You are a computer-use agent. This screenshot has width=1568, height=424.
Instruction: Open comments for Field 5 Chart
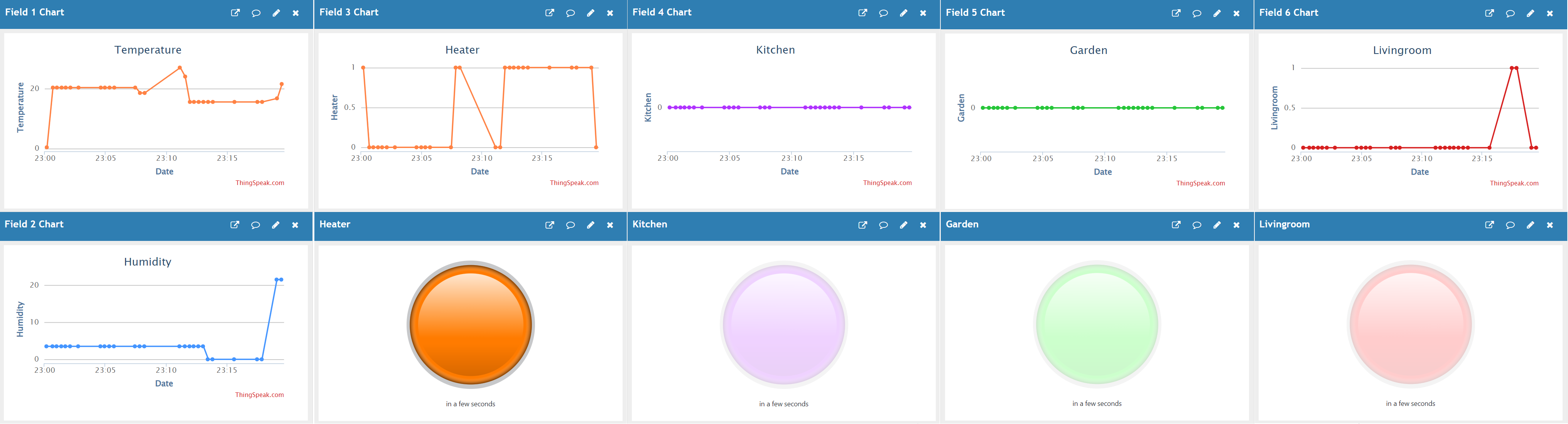tap(1197, 13)
